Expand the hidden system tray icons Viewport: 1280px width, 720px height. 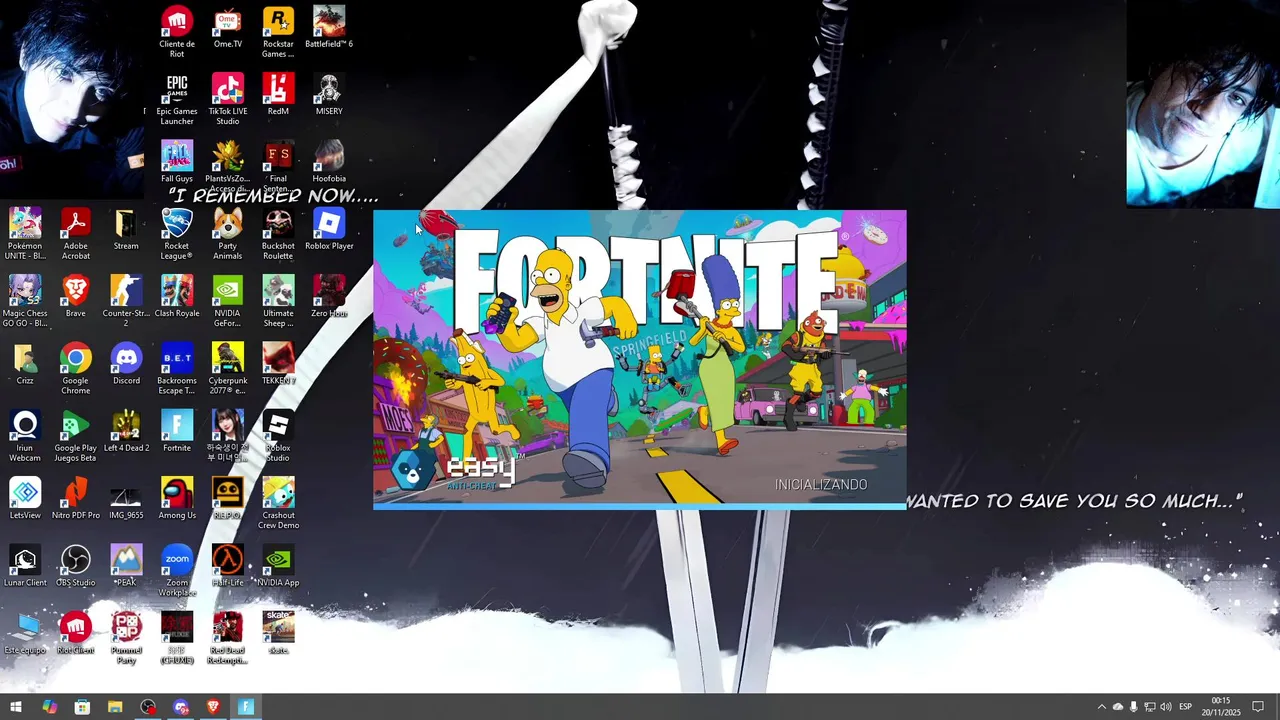1102,707
